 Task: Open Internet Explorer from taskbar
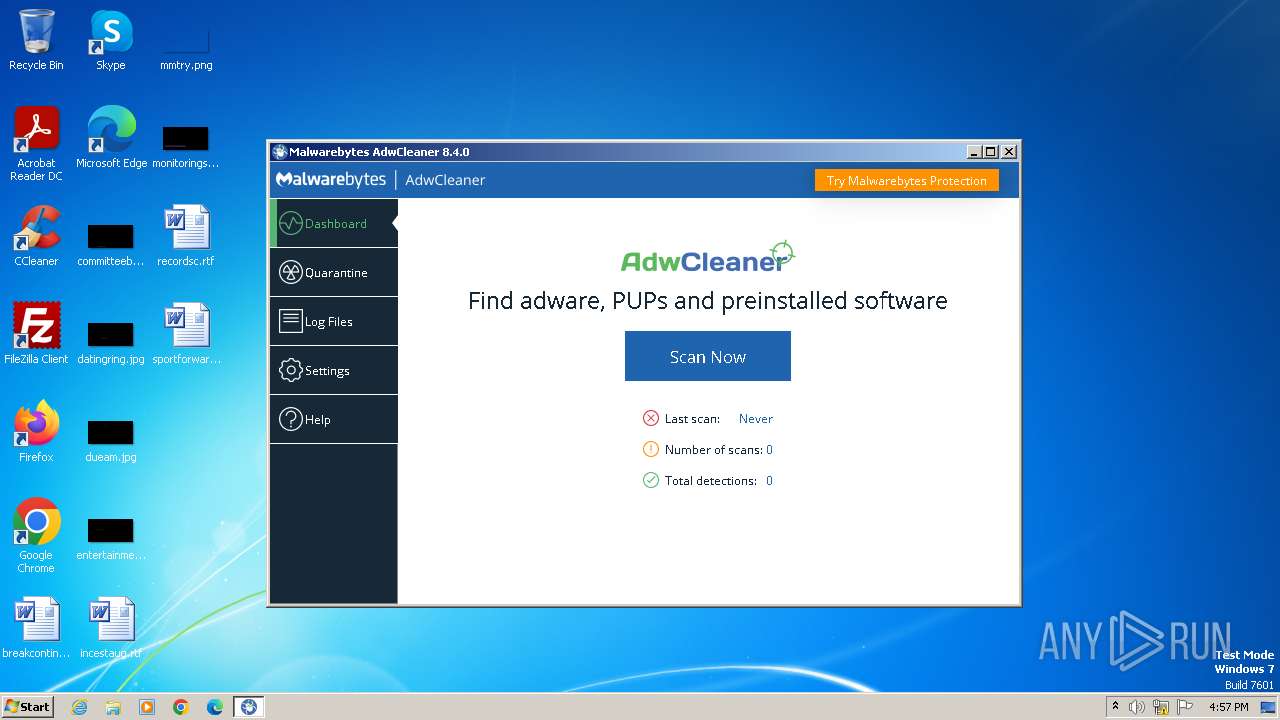tap(79, 707)
